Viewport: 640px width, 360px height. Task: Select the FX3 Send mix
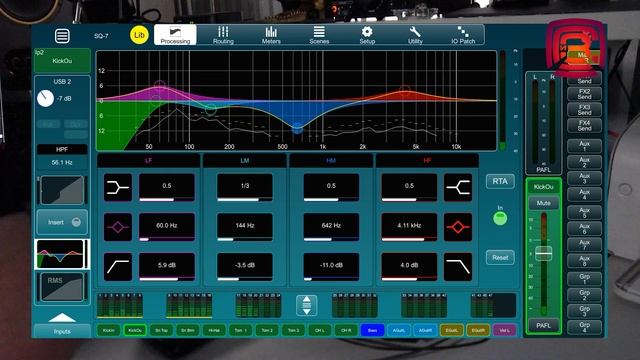[x=584, y=110]
